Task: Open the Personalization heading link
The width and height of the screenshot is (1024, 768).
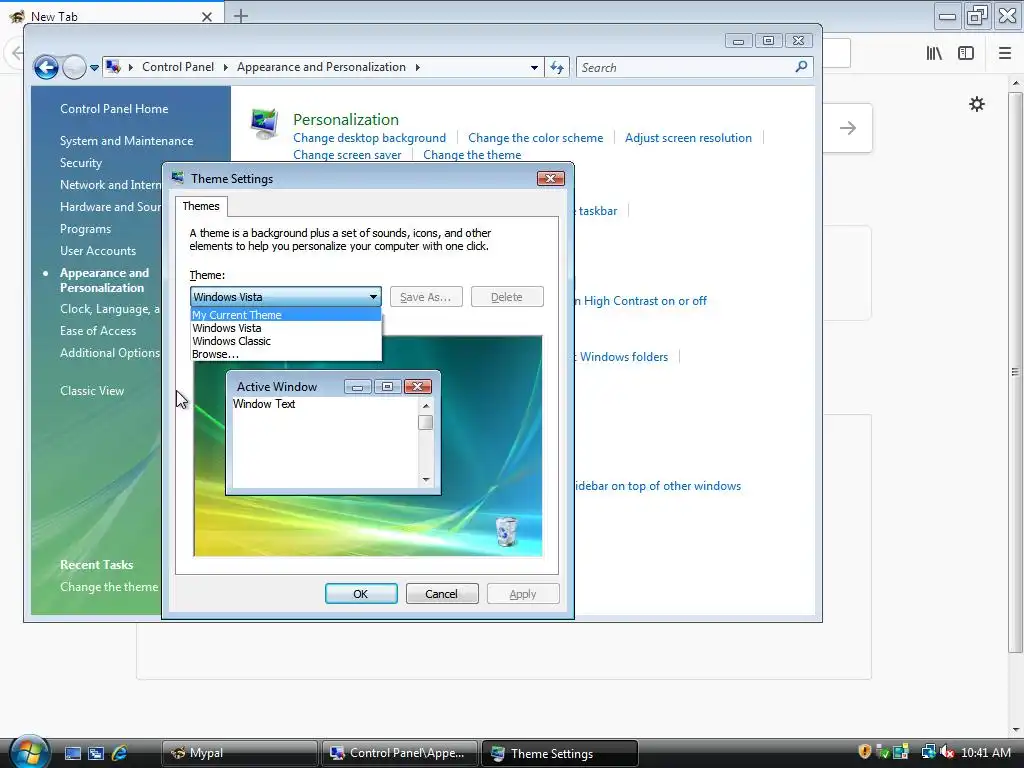Action: [x=345, y=120]
